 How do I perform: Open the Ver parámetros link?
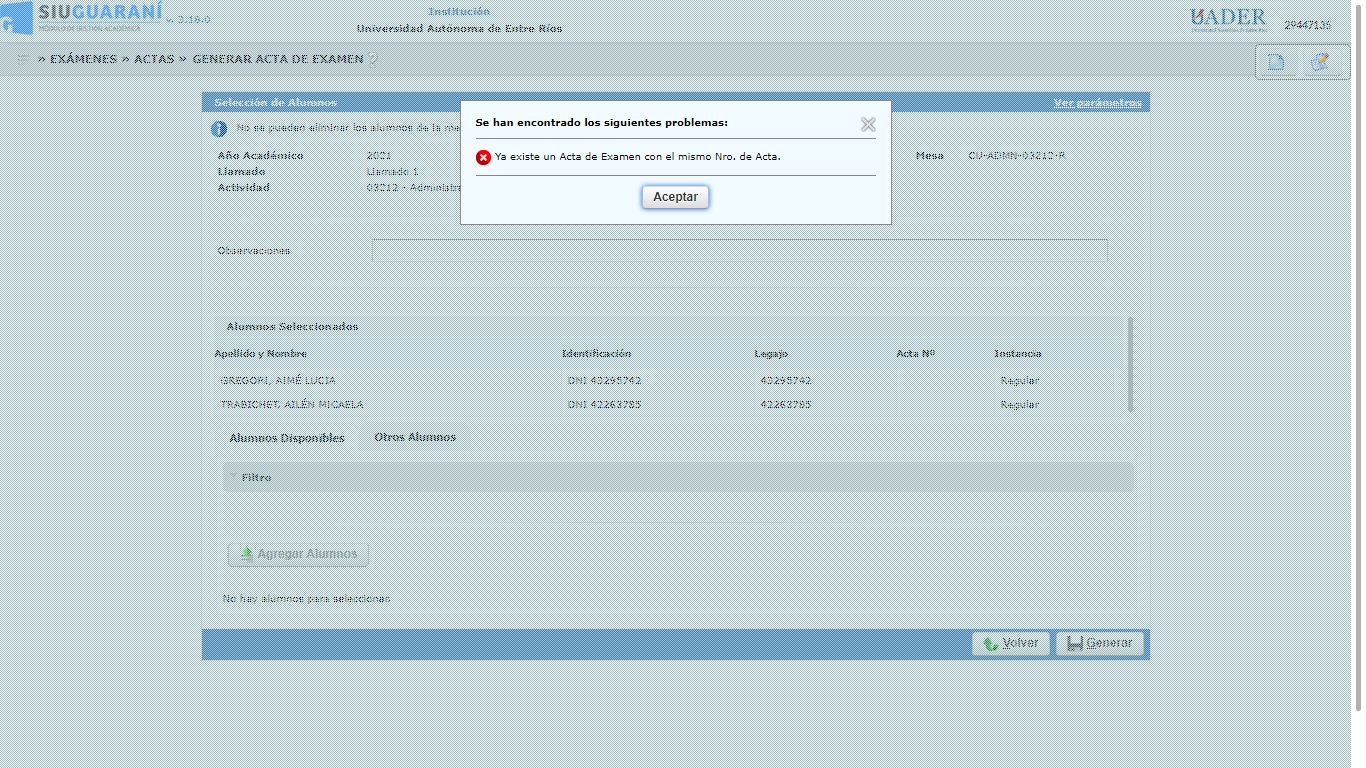(1097, 103)
